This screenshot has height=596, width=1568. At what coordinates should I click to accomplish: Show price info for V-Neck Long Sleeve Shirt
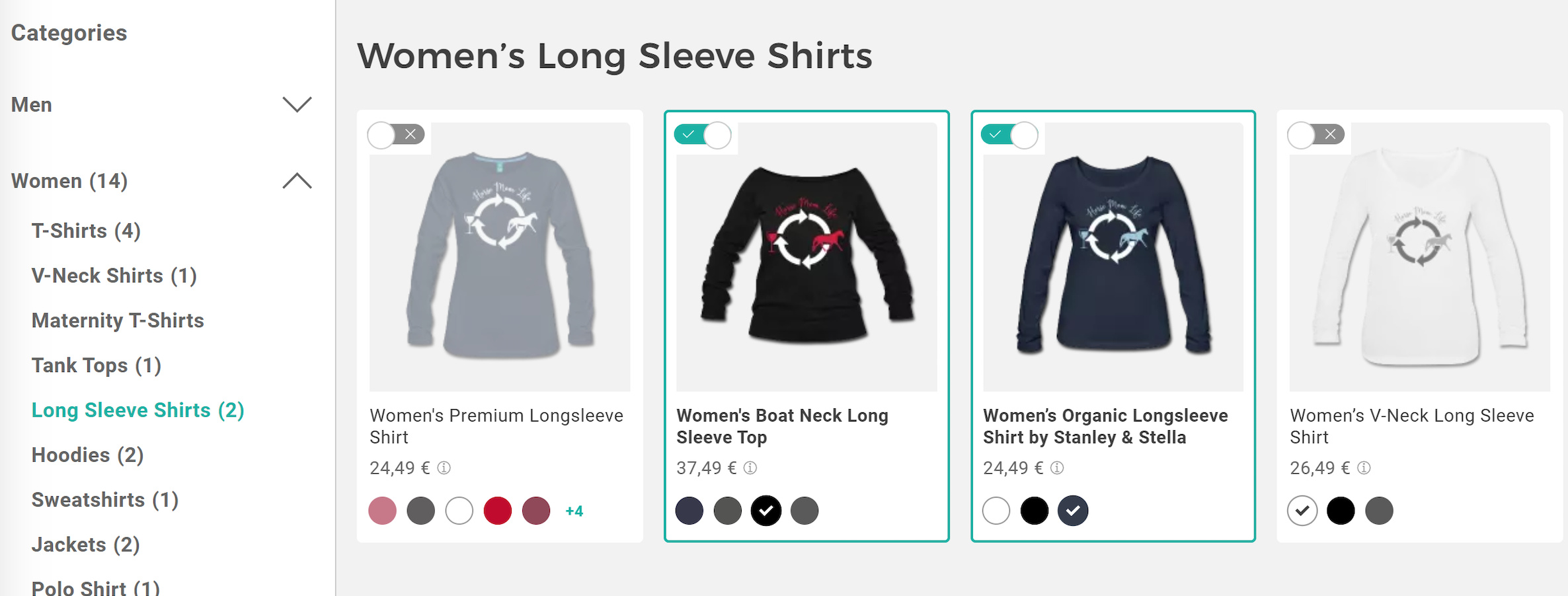pos(1364,468)
